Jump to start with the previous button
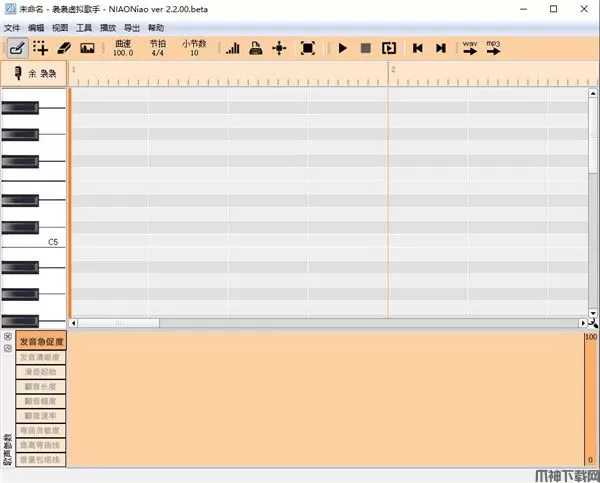 (417, 48)
